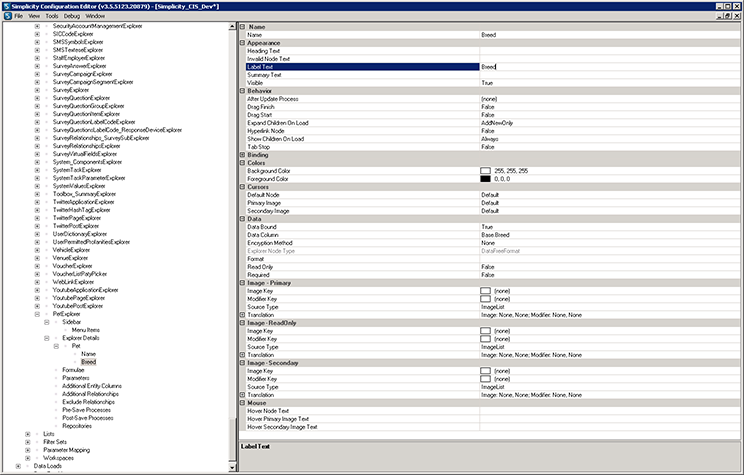The image size is (744, 475).
Task: Select the Required property row
Action: coord(493,275)
